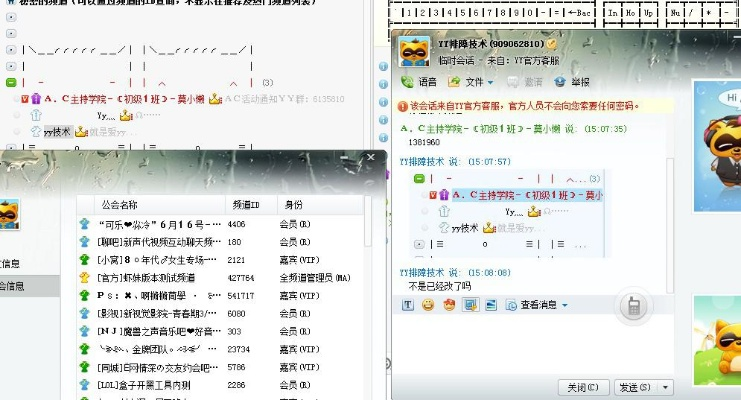Screen dimensions: 741x400
Task: Expand the node beside the slanted ASCII-art row
Action: click(x=11, y=50)
